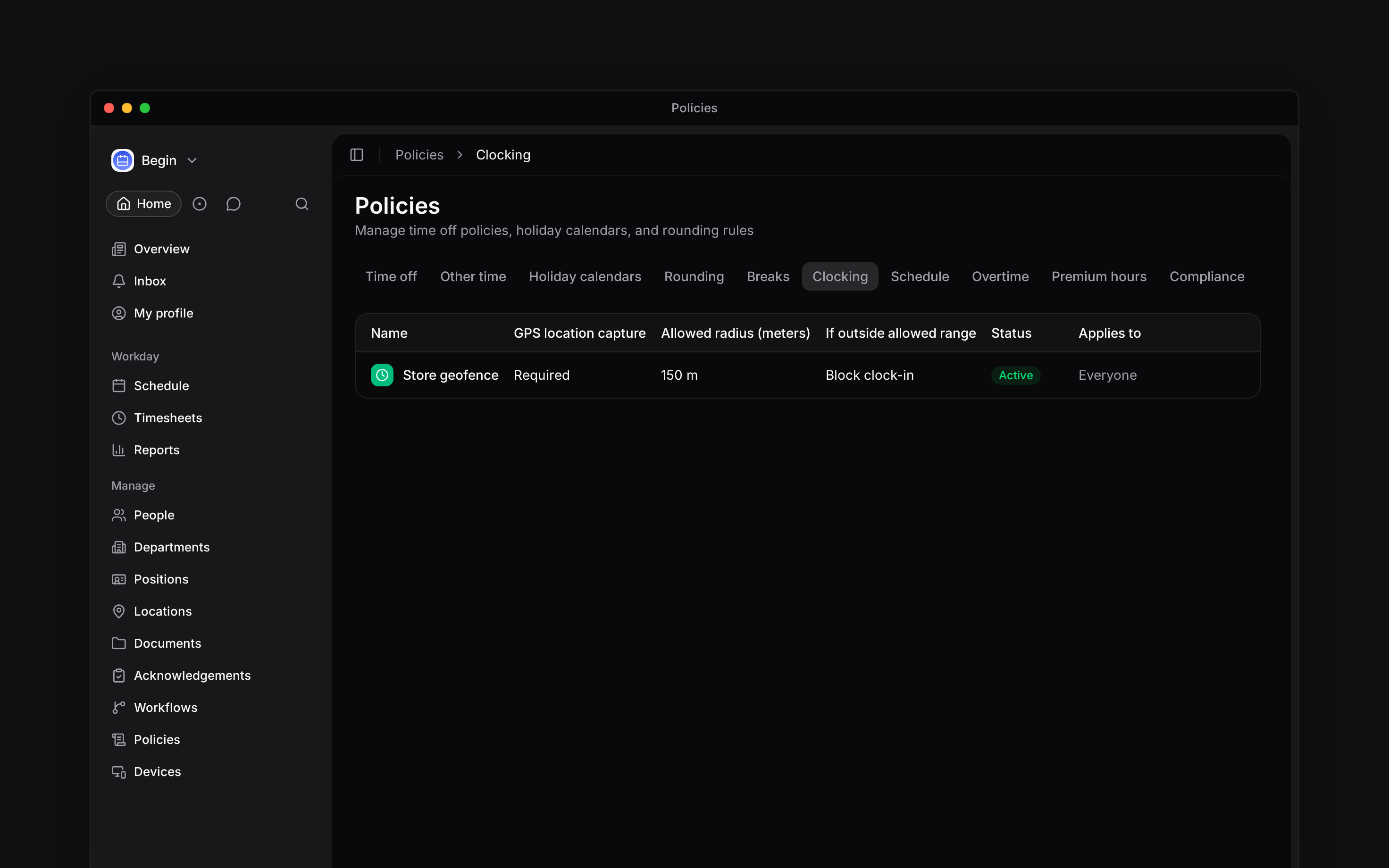1389x868 pixels.
Task: Open the Home button
Action: [x=143, y=204]
